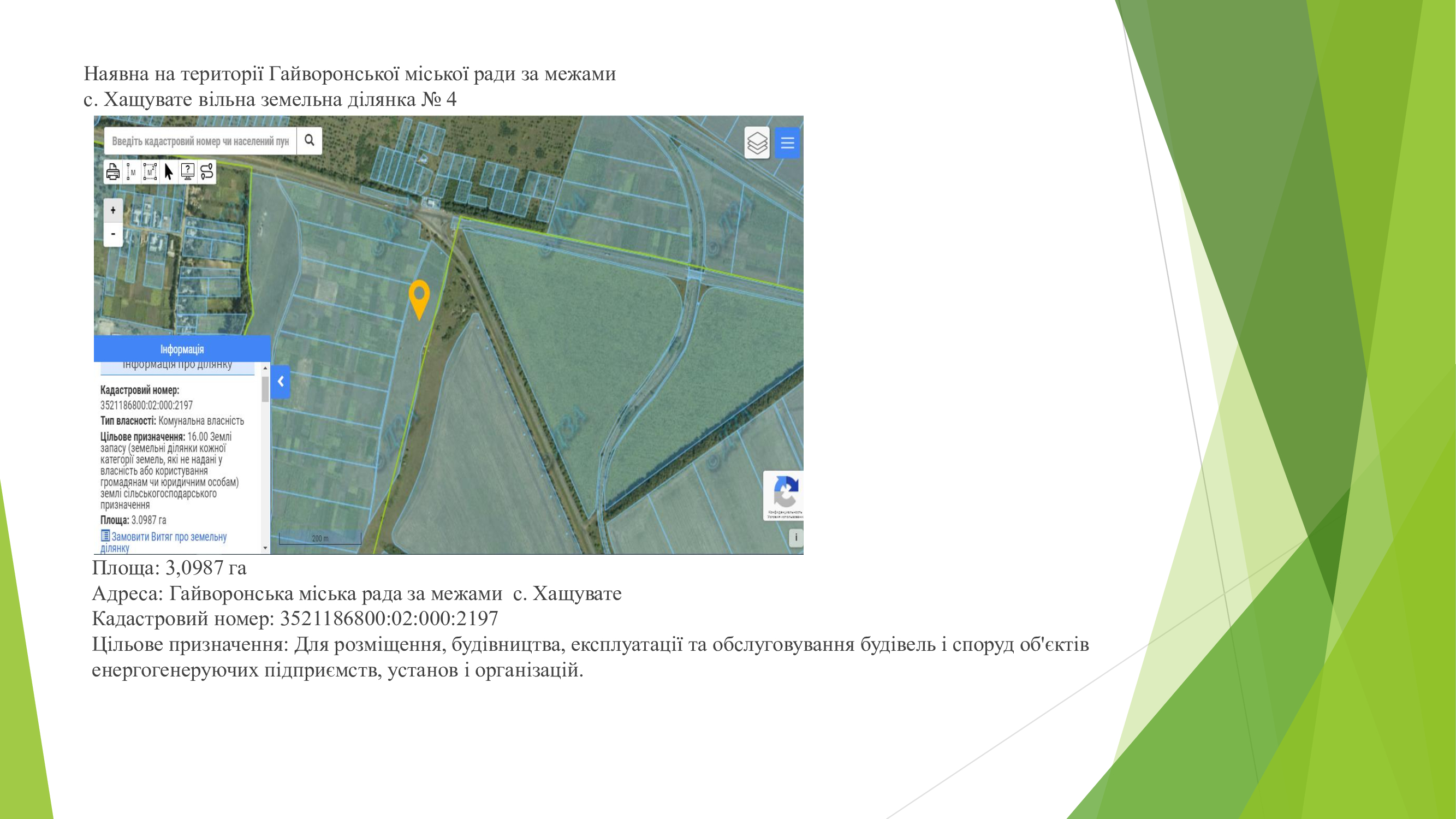Zoom out with the minus button

click(x=113, y=234)
